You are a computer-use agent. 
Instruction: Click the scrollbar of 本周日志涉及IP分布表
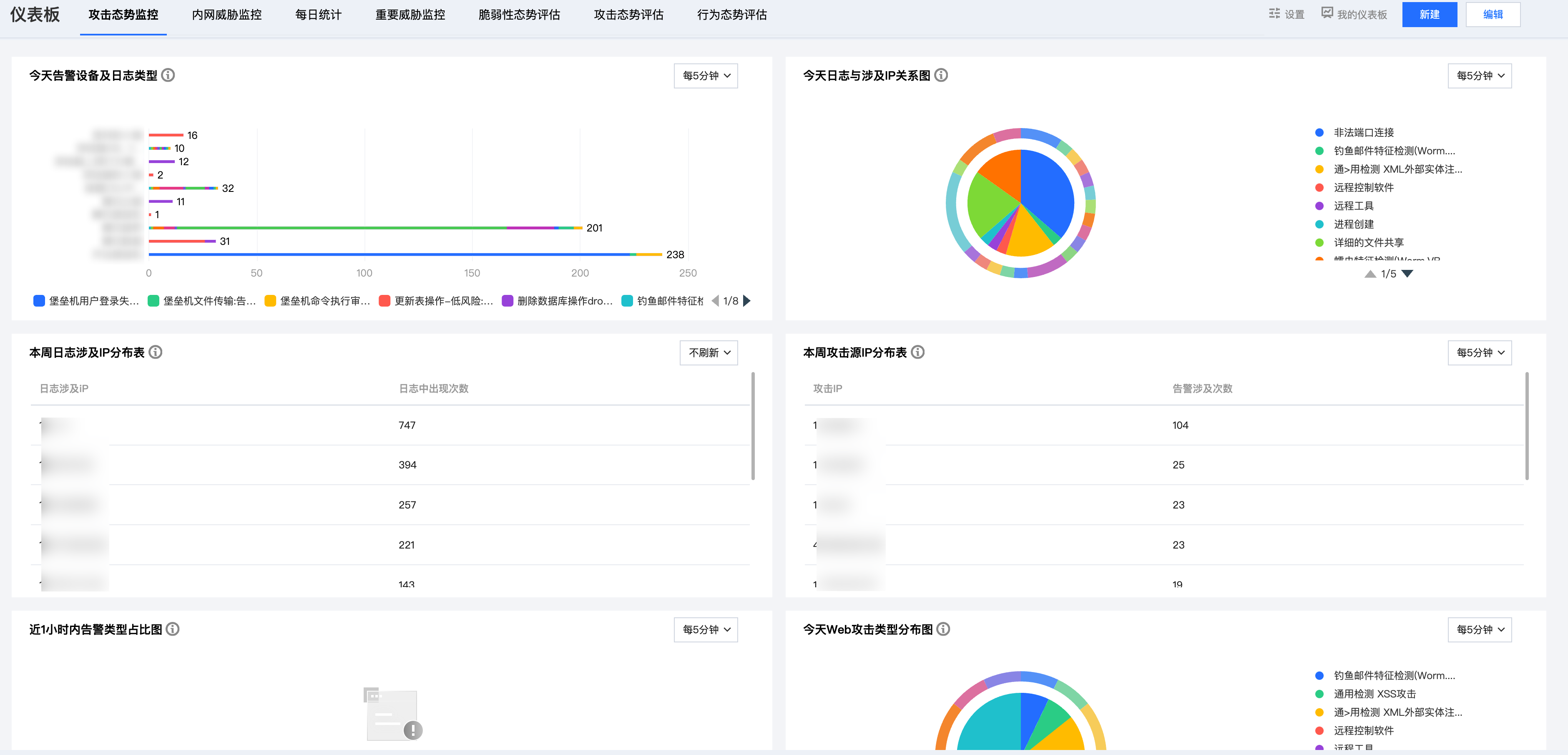click(x=753, y=426)
